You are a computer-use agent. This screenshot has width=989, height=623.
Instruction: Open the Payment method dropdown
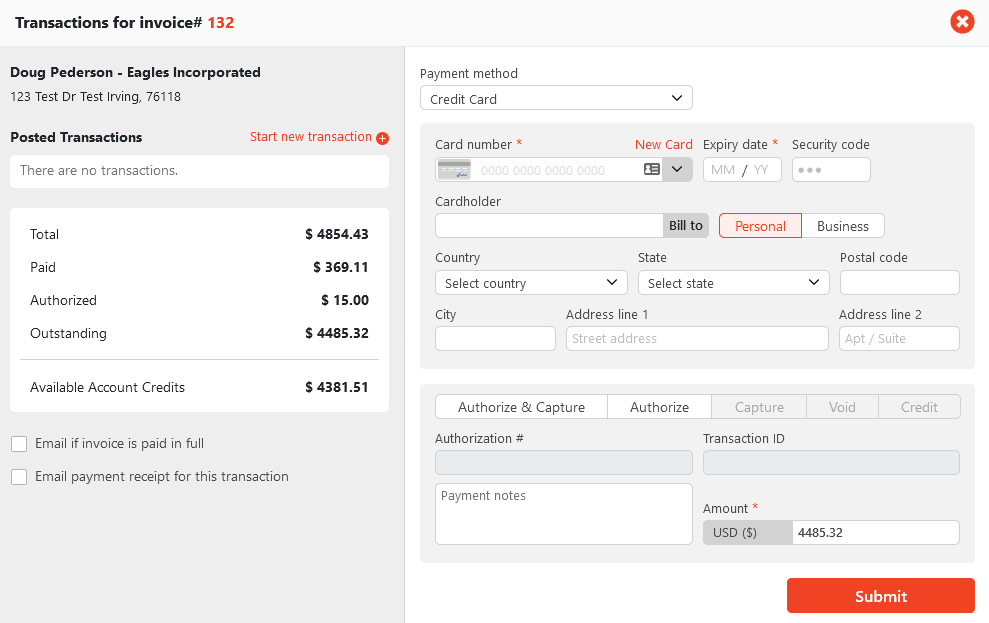pos(556,99)
